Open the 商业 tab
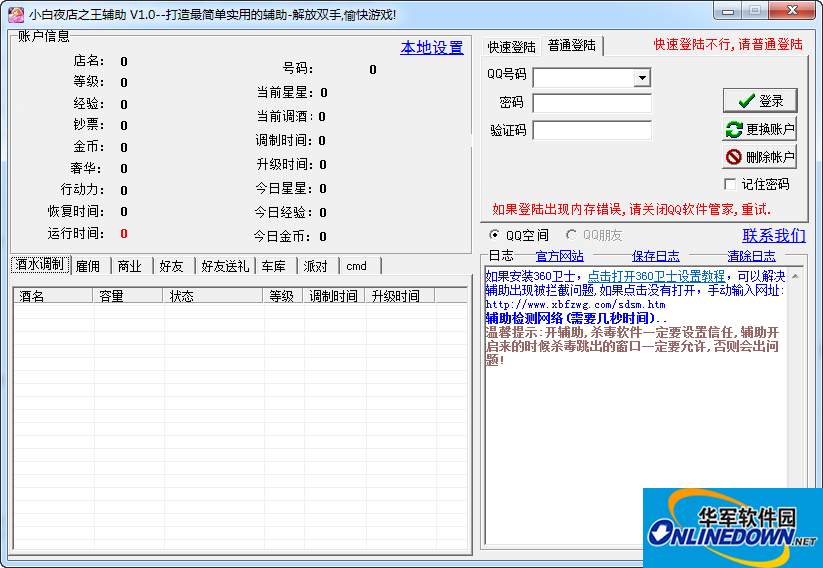This screenshot has height=568, width=823. click(x=132, y=266)
